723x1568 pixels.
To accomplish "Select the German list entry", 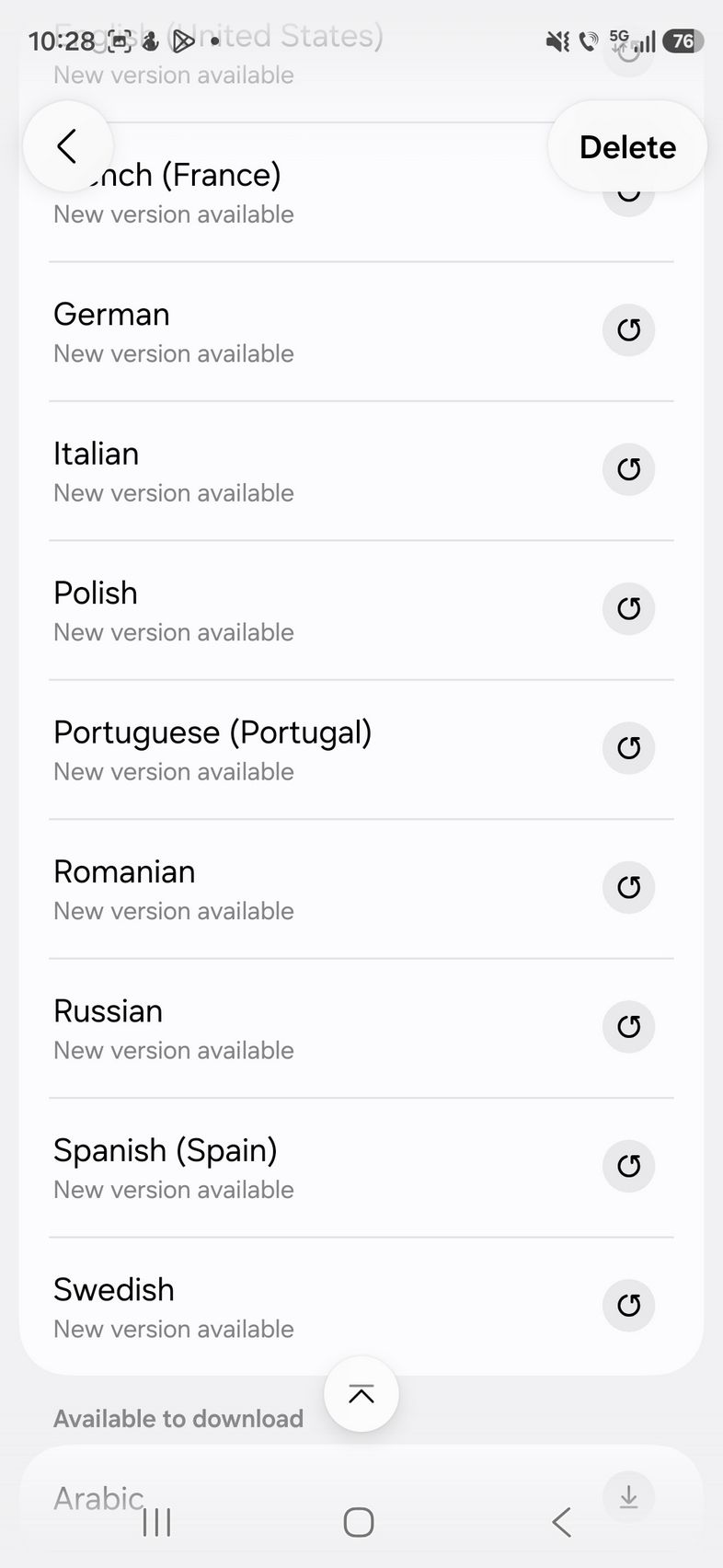I will pos(276,332).
